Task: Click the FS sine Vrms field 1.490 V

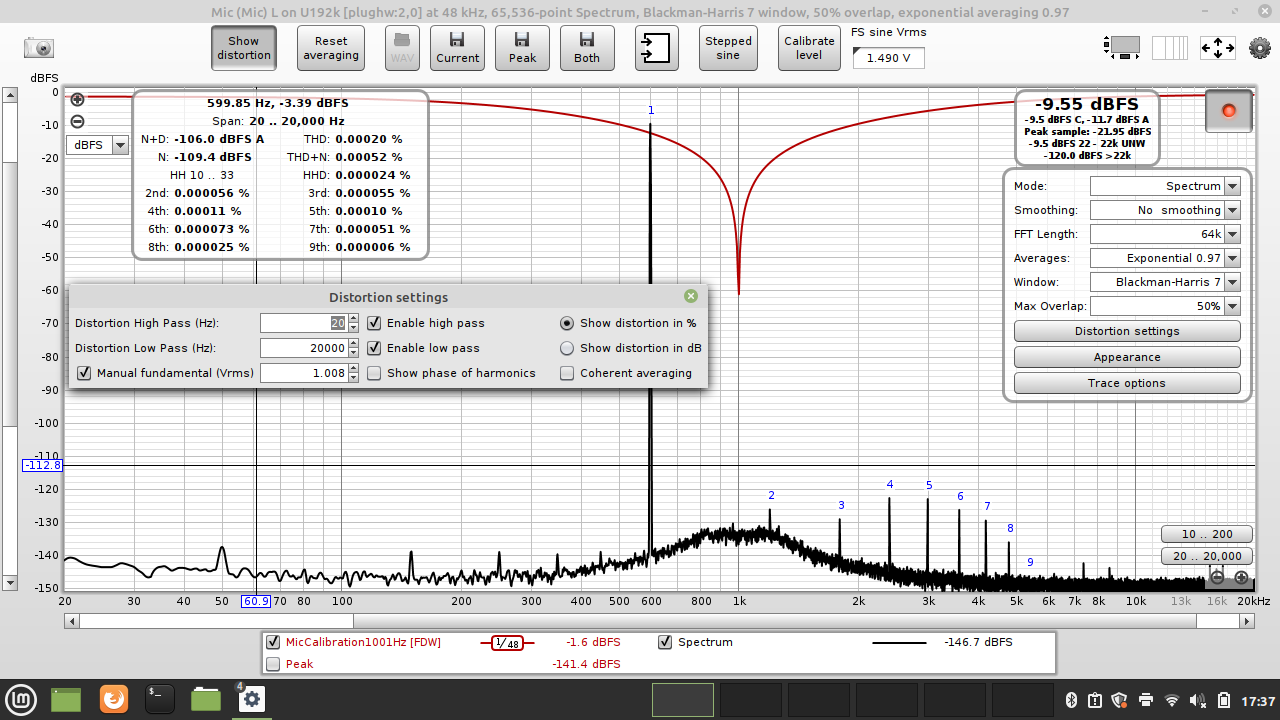Action: tap(888, 58)
